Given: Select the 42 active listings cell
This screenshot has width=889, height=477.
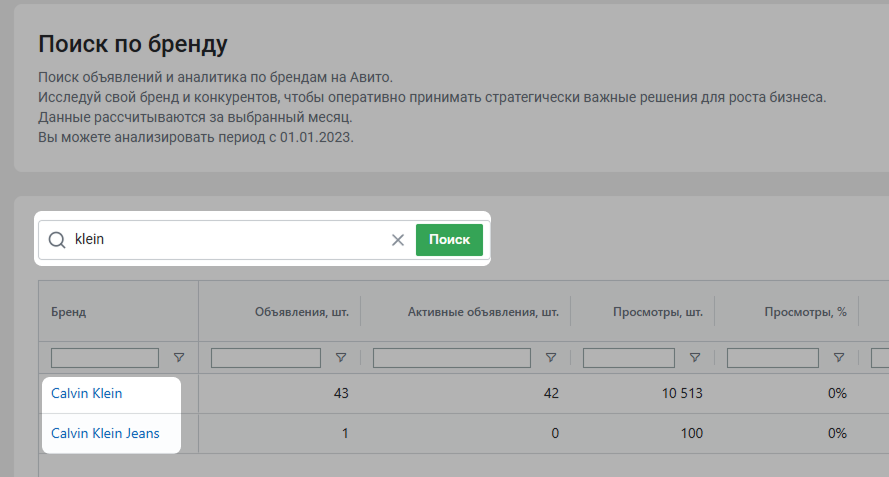Looking at the screenshot, I should point(551,394).
